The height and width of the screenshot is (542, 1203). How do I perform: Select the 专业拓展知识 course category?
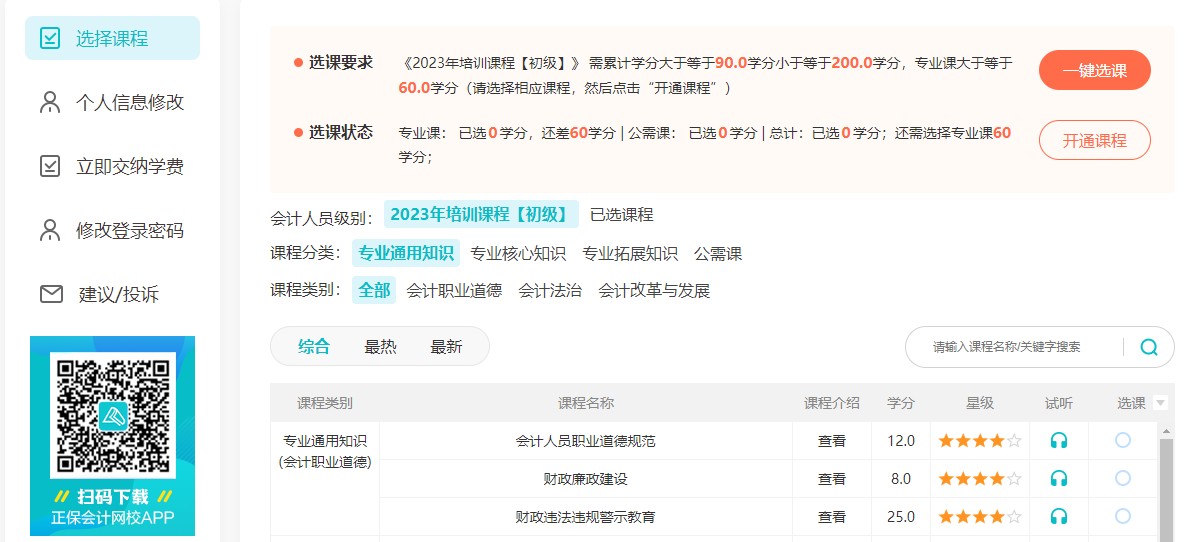[630, 253]
